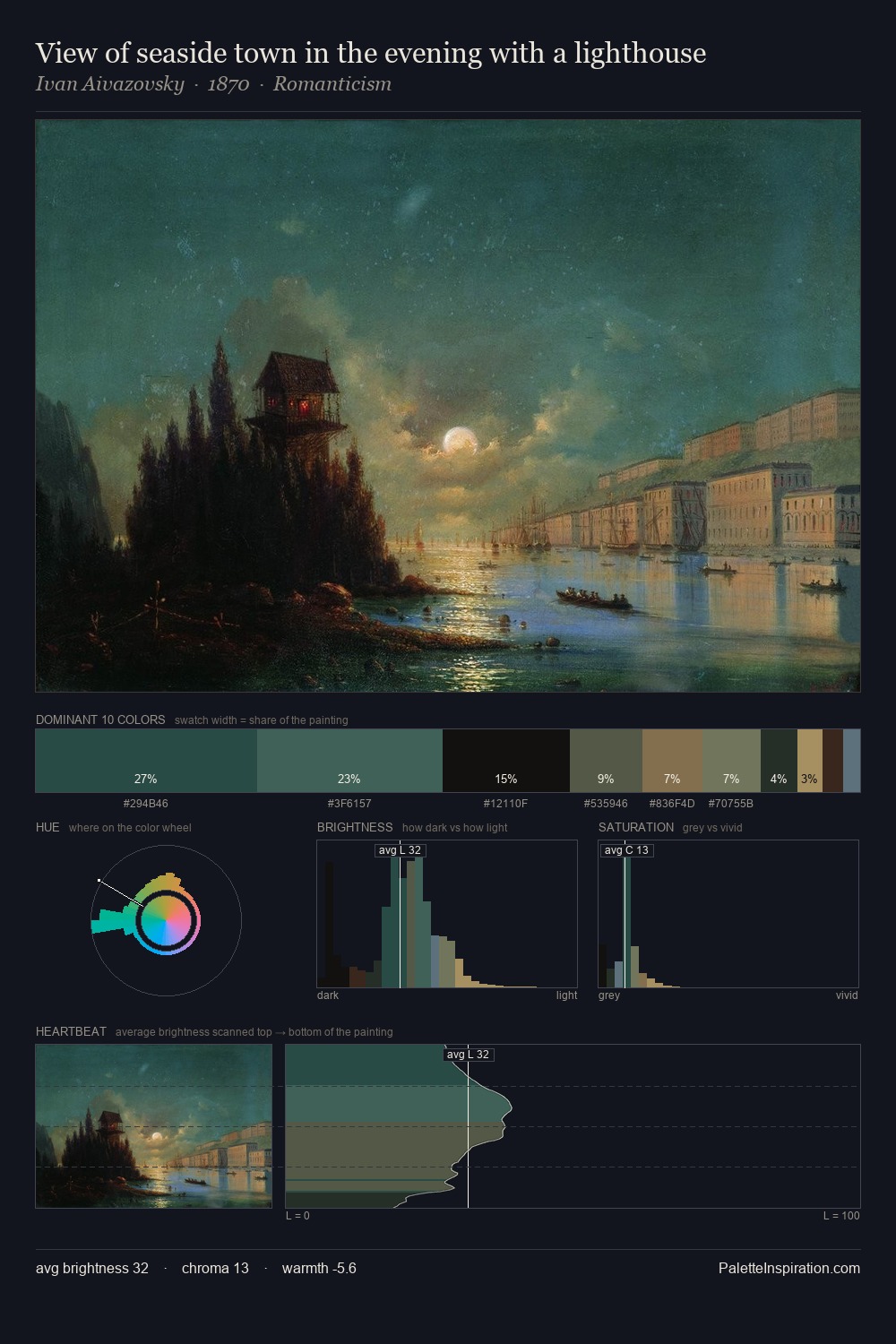Click 'avg brightness 32' footer stat
This screenshot has height=1344, width=896.
coord(92,1269)
